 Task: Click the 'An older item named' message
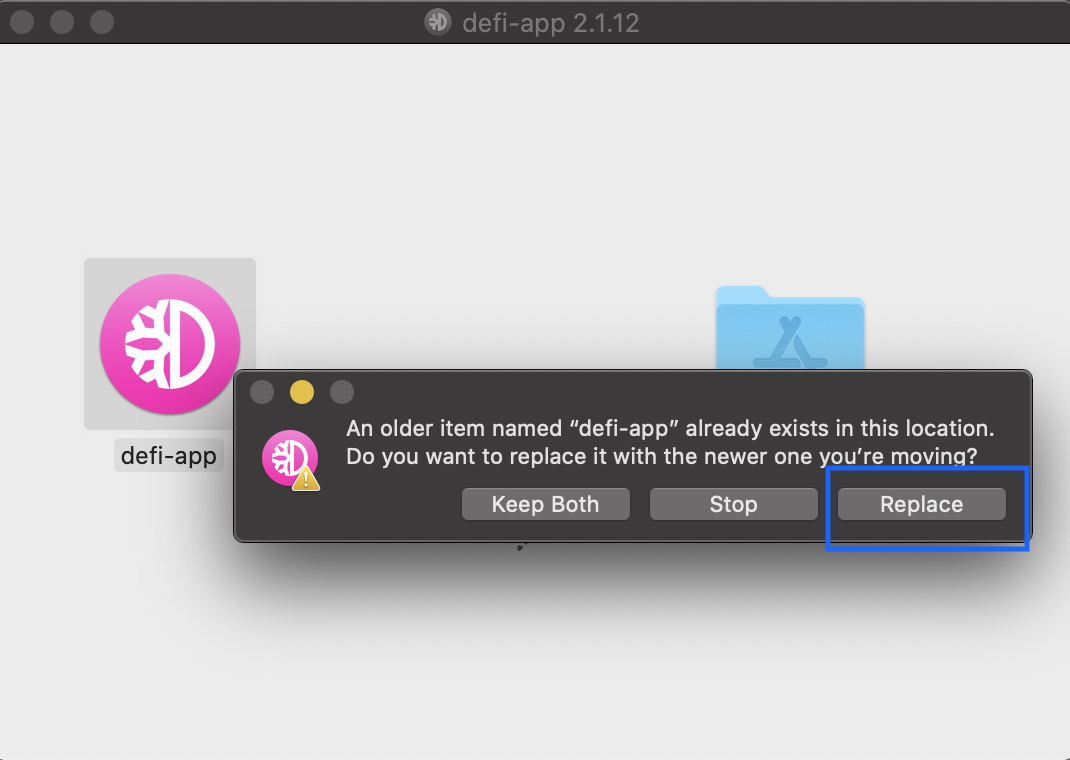(670, 428)
